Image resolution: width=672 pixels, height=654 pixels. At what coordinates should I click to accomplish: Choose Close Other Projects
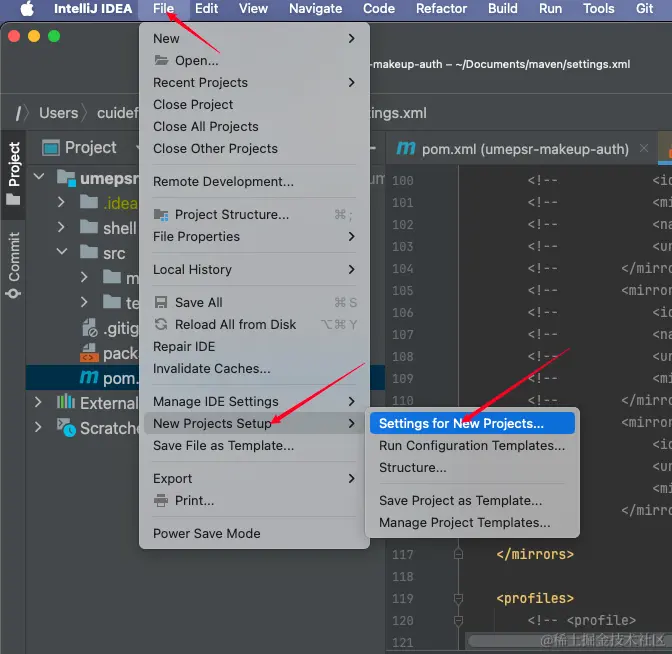tap(215, 148)
